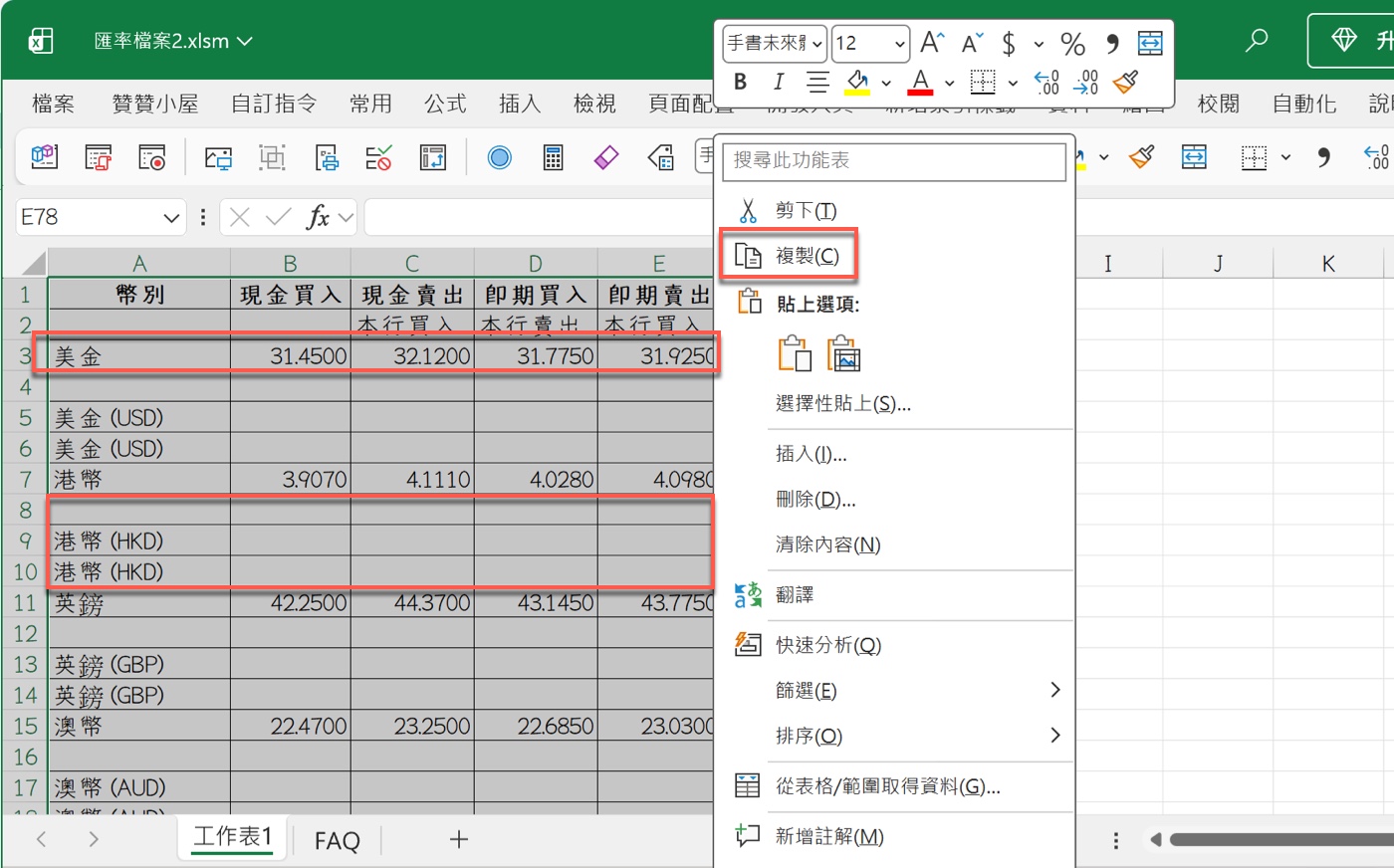Open borders dropdown arrow in mini toolbar
The width and height of the screenshot is (1394, 868).
pyautogui.click(x=1013, y=83)
